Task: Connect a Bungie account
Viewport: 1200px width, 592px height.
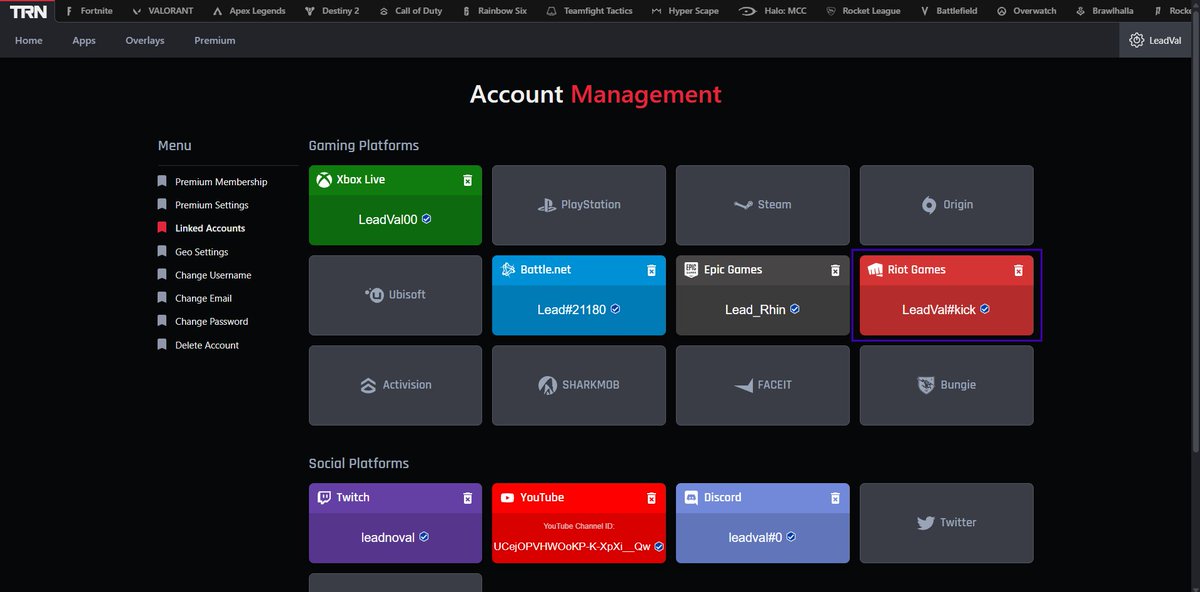Action: 947,385
